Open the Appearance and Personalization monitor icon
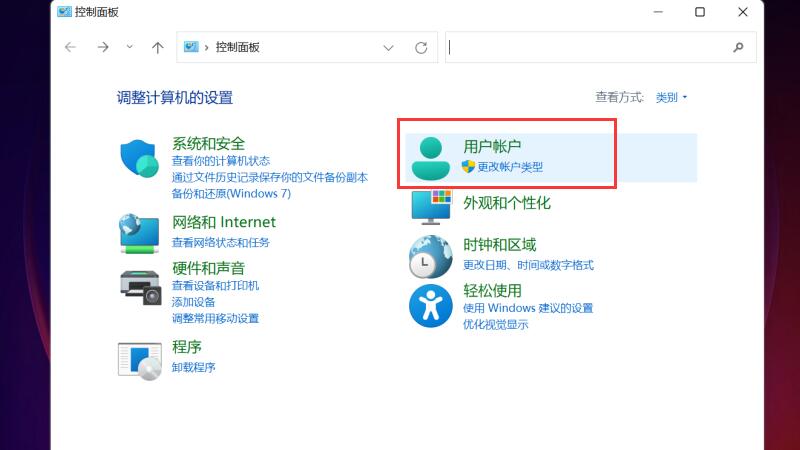 click(432, 207)
